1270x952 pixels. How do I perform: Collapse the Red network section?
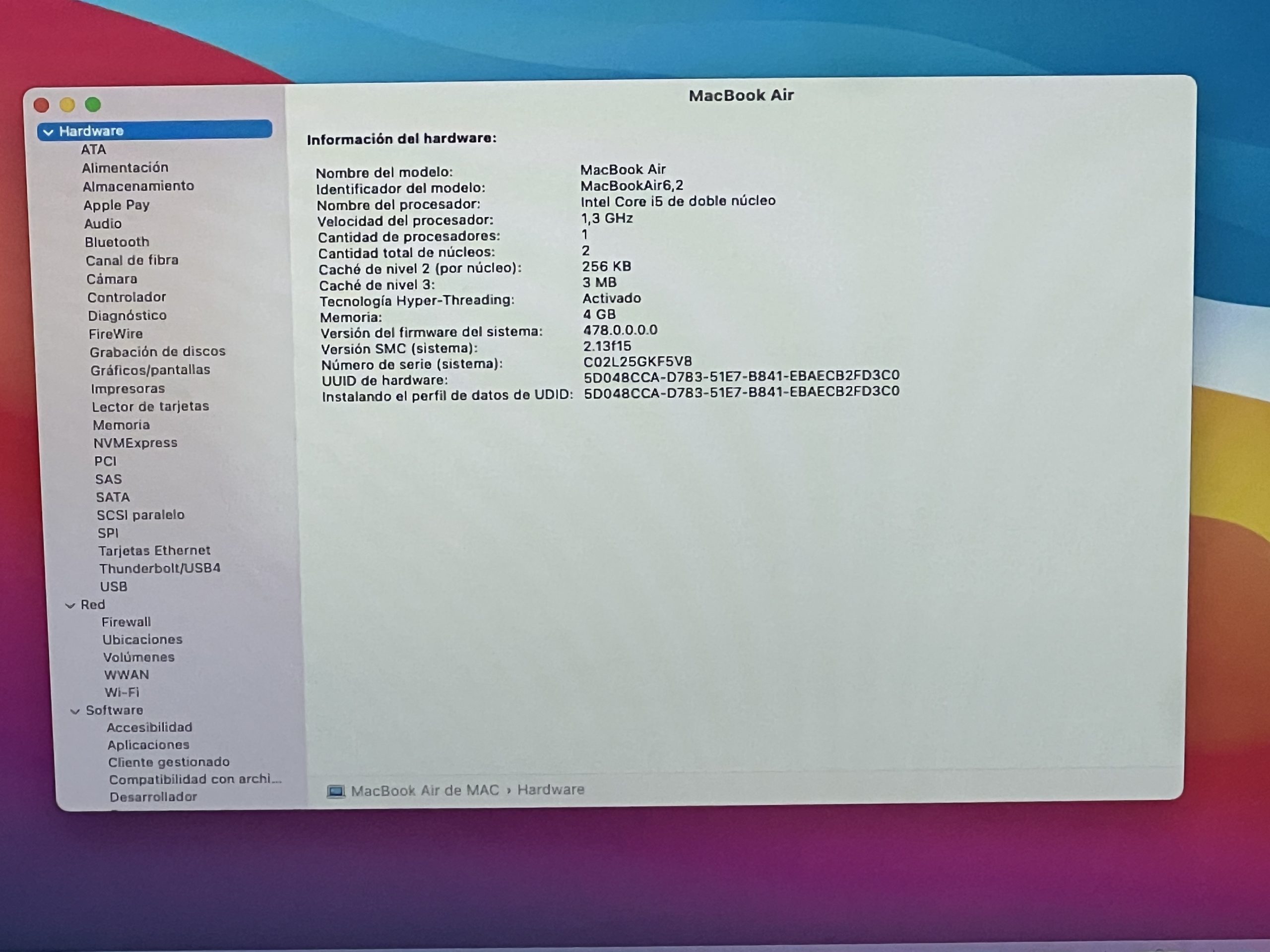point(70,605)
